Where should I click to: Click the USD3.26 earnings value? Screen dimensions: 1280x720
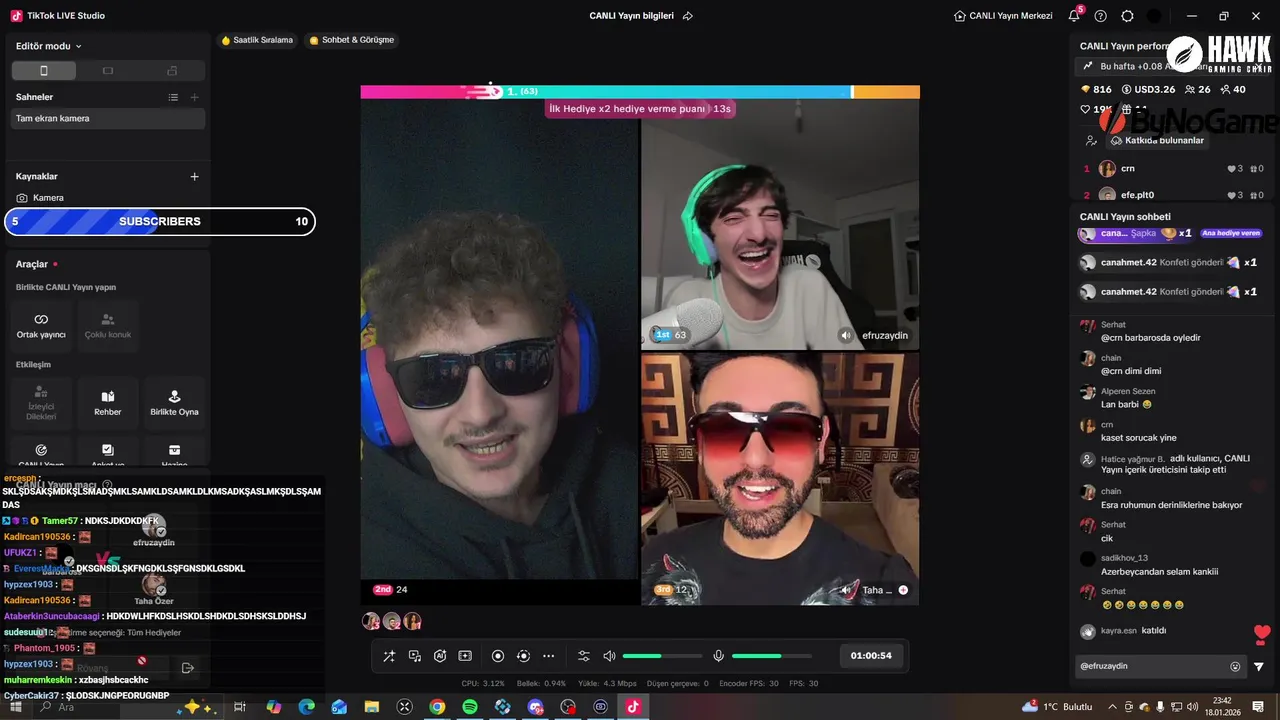(1149, 90)
